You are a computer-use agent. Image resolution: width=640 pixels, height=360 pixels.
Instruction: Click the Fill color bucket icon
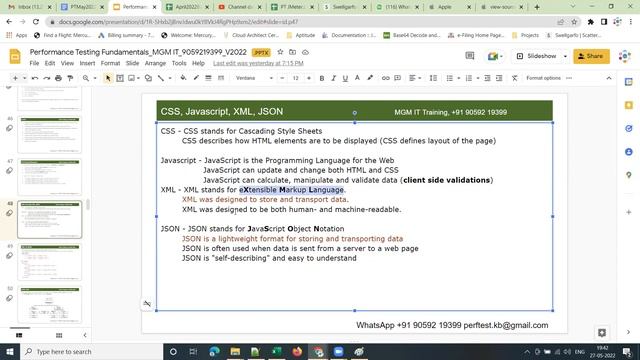coord(183,78)
